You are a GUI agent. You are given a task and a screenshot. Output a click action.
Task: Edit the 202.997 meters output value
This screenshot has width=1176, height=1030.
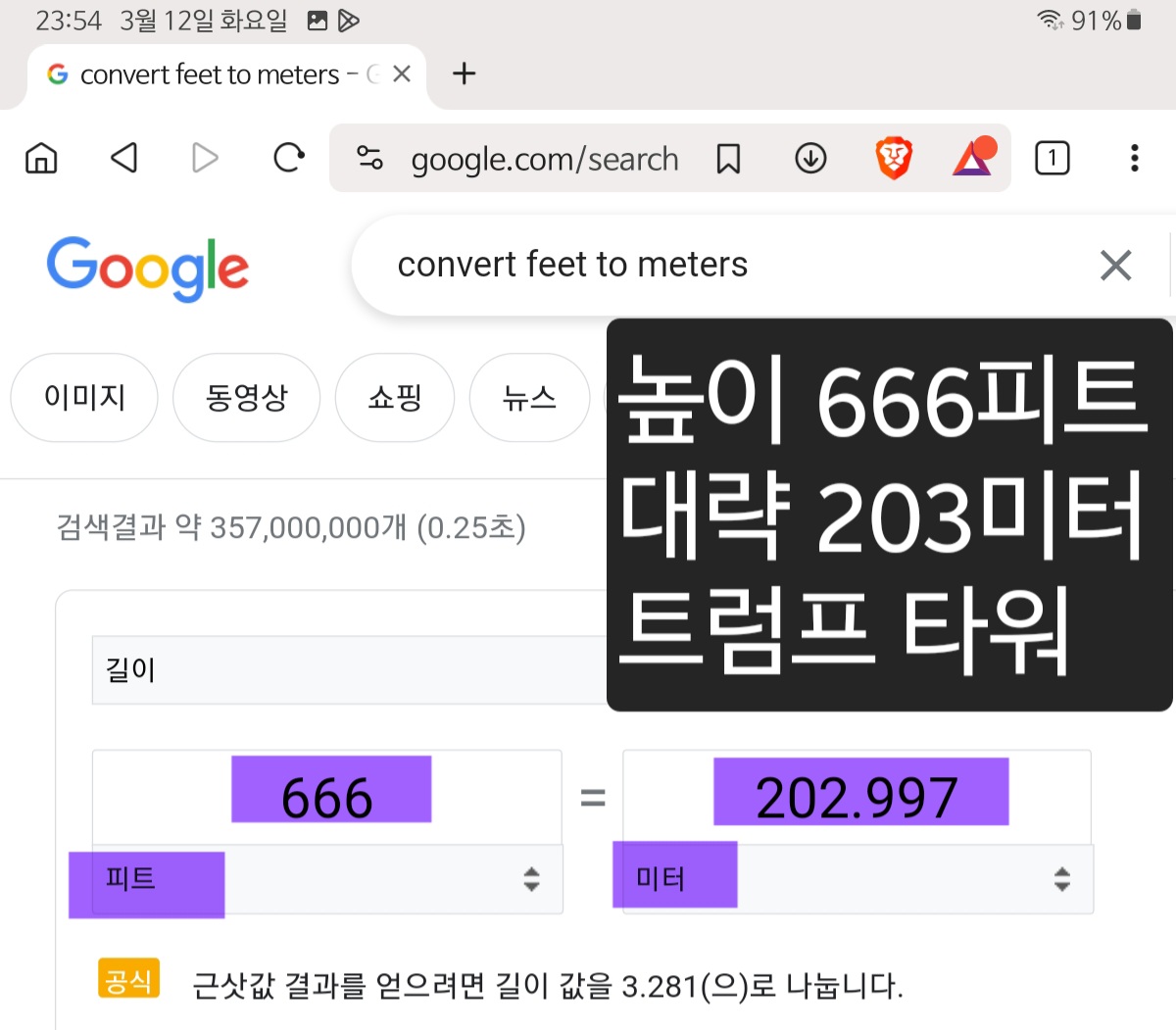[857, 797]
